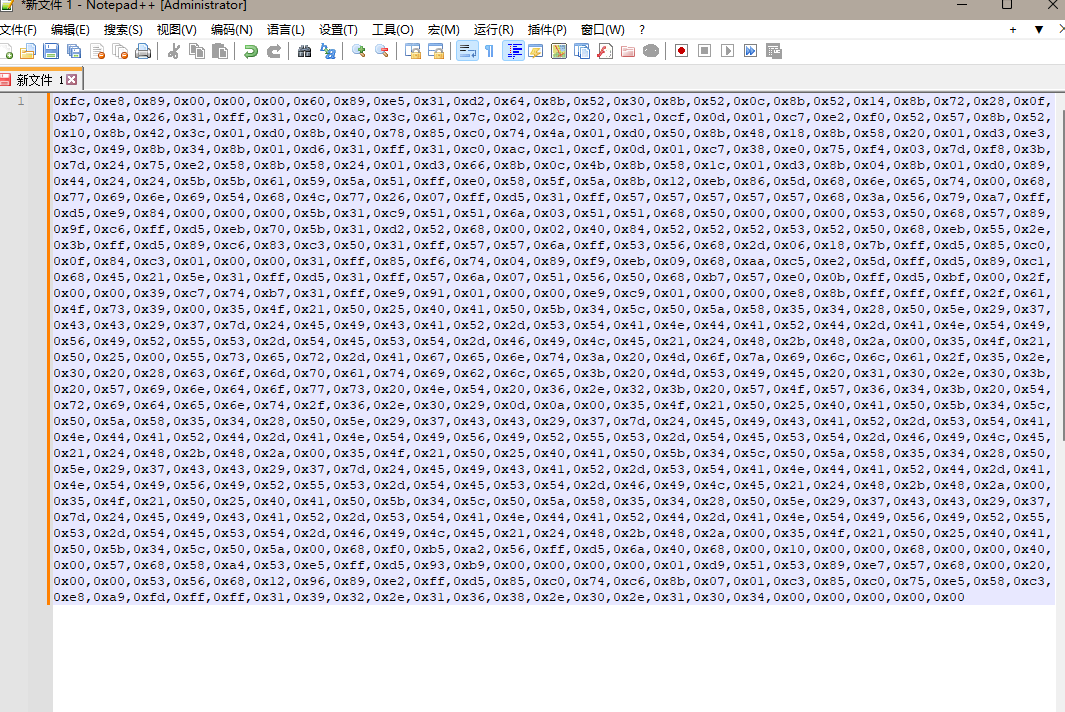Stop macro recording button

click(704, 51)
